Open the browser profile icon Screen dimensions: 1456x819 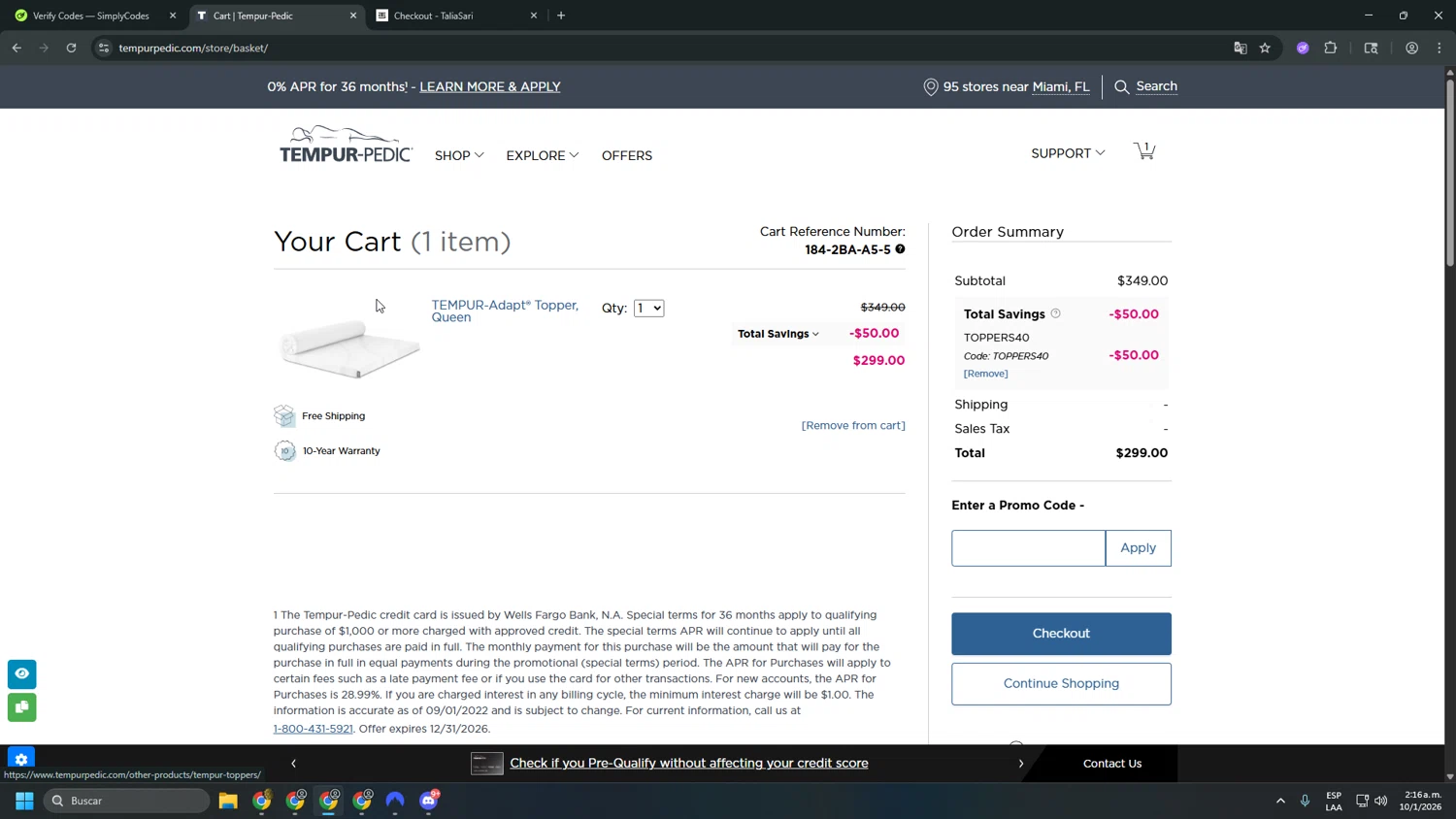pyautogui.click(x=1411, y=48)
